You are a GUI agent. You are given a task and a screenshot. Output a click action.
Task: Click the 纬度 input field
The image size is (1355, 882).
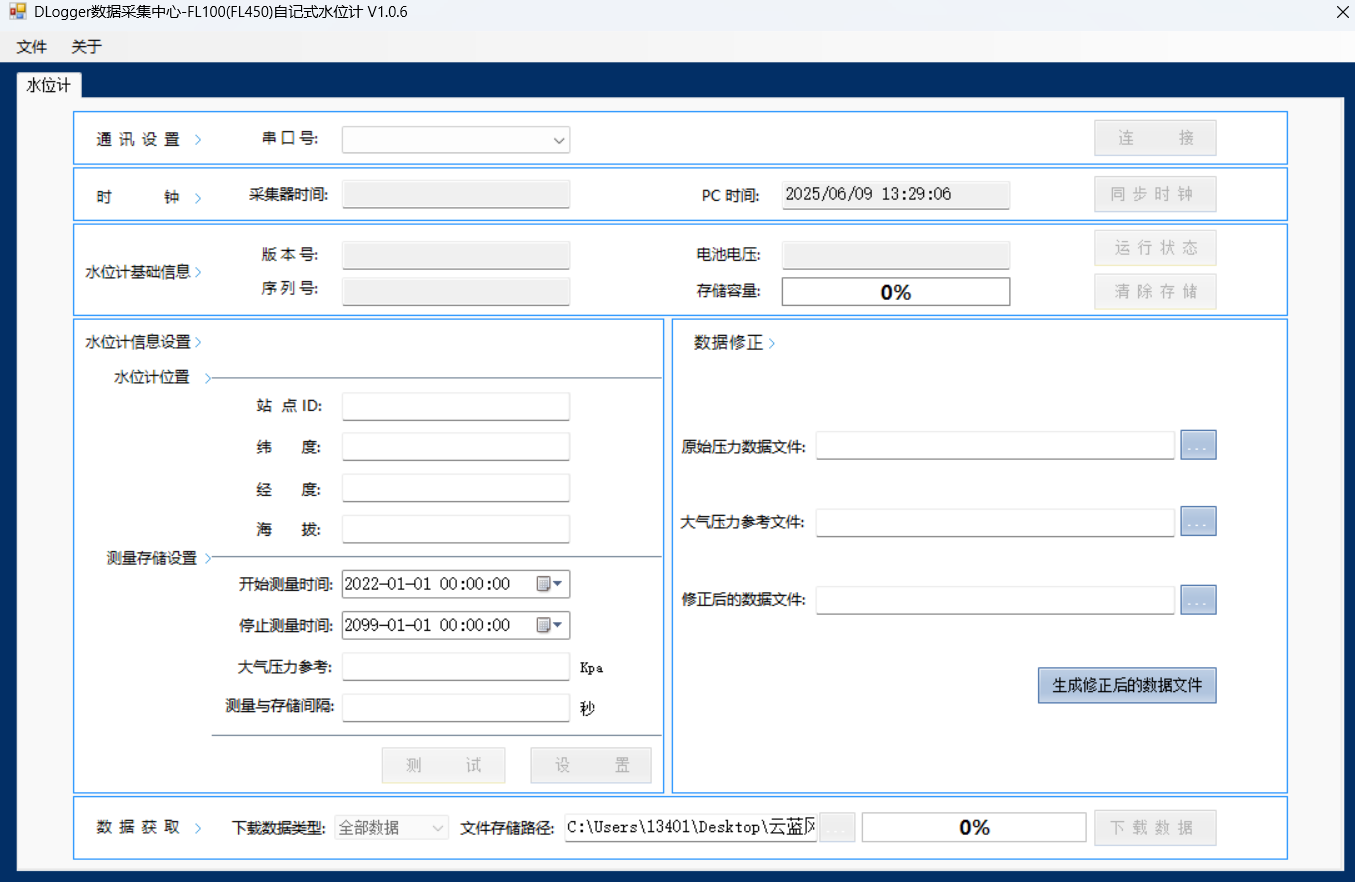(x=456, y=447)
